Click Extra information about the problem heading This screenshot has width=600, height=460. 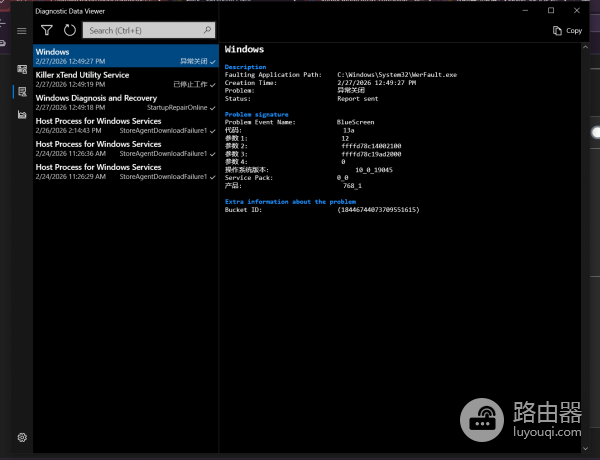coord(290,202)
